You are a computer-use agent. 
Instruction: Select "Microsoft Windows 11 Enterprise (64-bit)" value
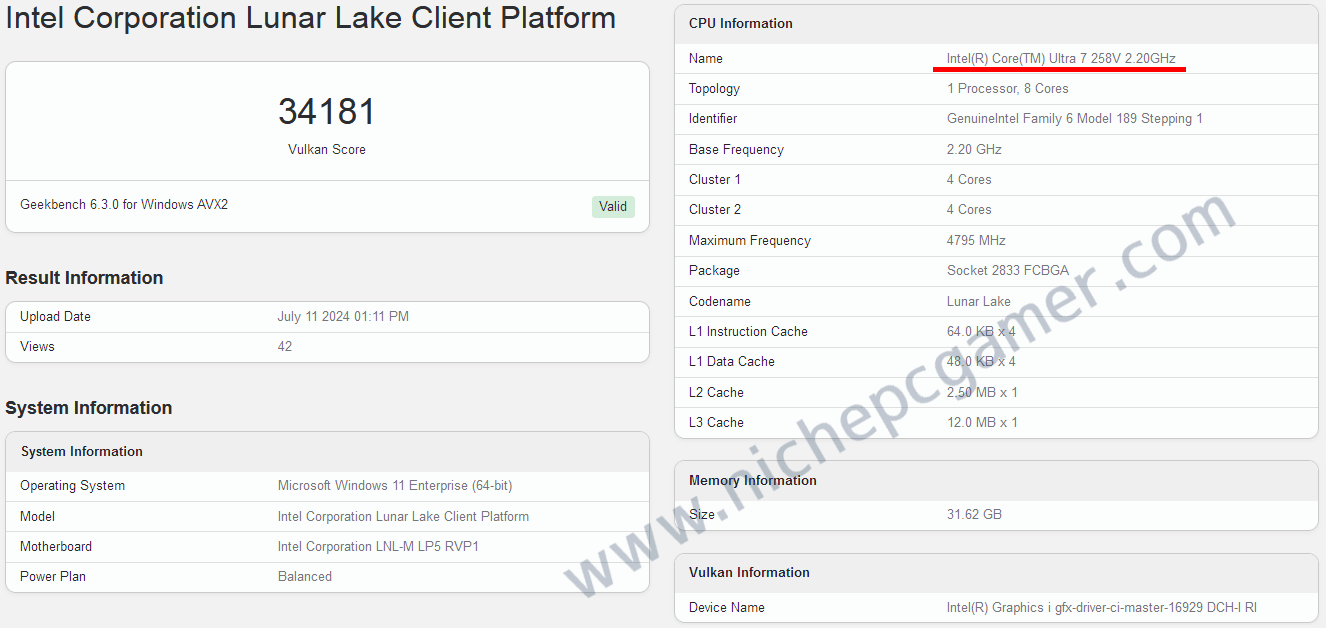395,486
